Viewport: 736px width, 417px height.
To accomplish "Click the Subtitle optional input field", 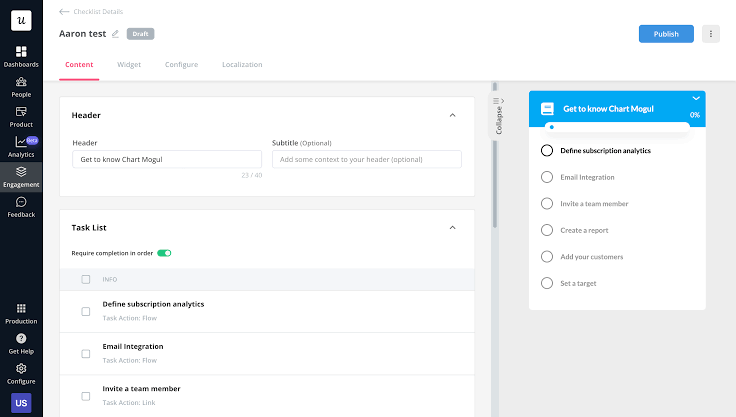I will (x=367, y=159).
